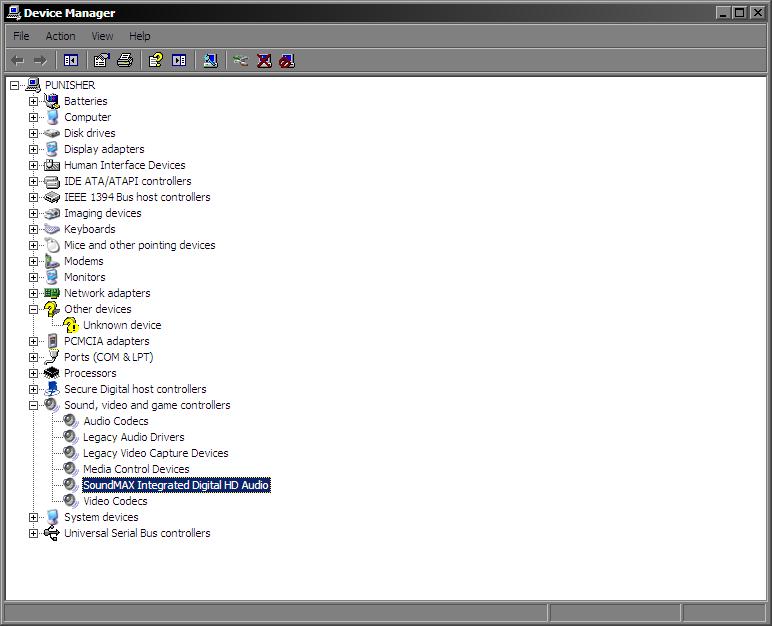Click the Human Interface Devices icon
This screenshot has height=626, width=772.
[x=52, y=165]
